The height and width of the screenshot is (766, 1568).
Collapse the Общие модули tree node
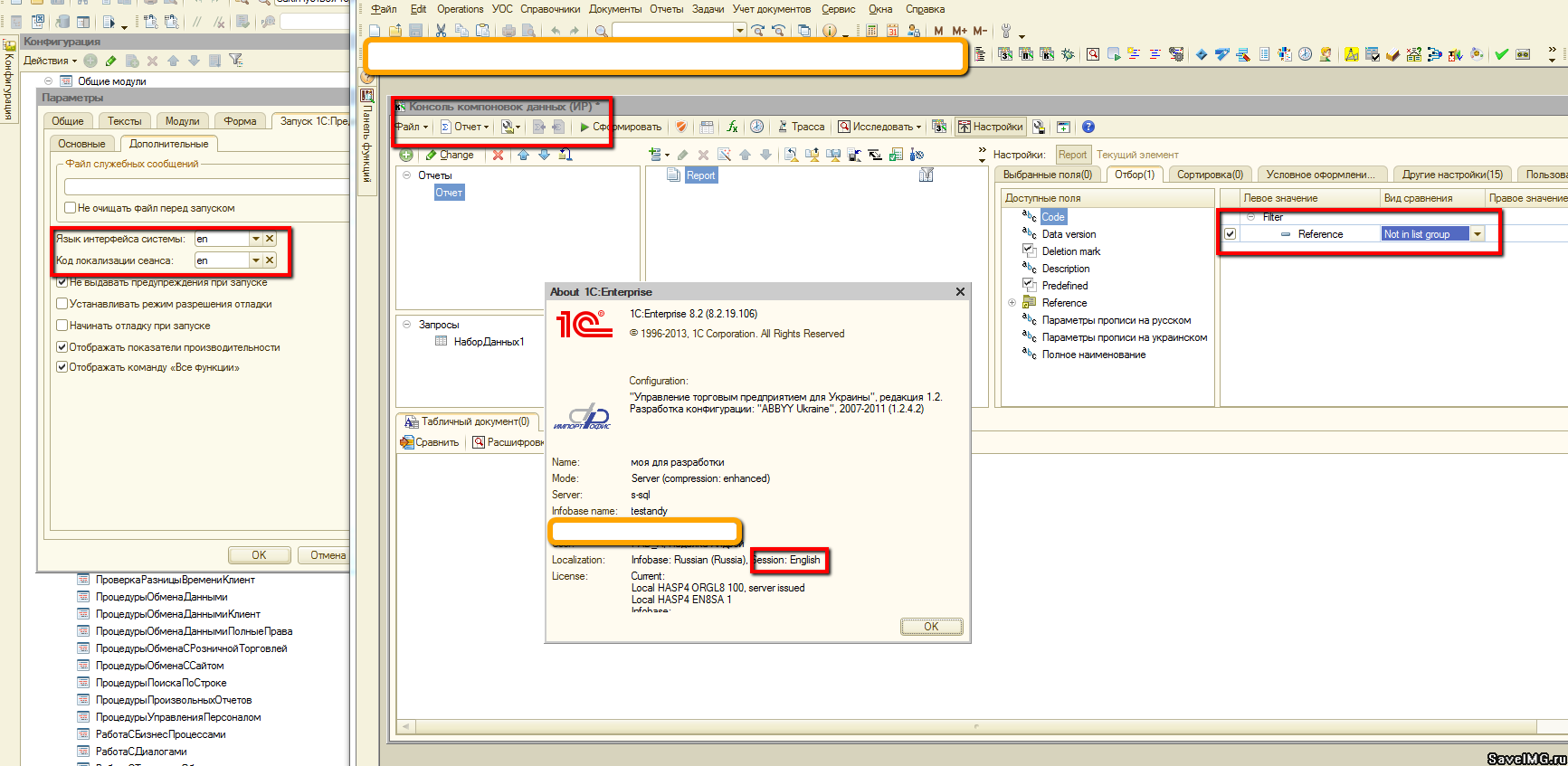[x=48, y=80]
